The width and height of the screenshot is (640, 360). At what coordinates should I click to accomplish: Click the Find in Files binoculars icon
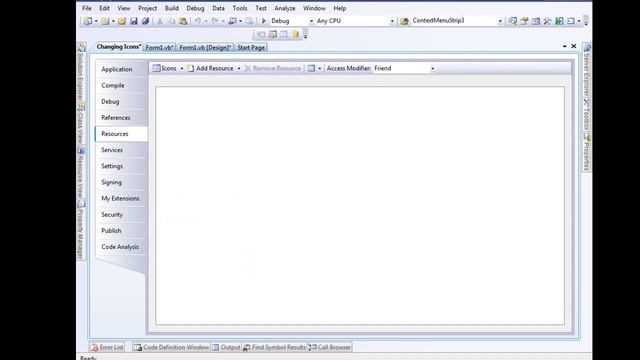(404, 21)
